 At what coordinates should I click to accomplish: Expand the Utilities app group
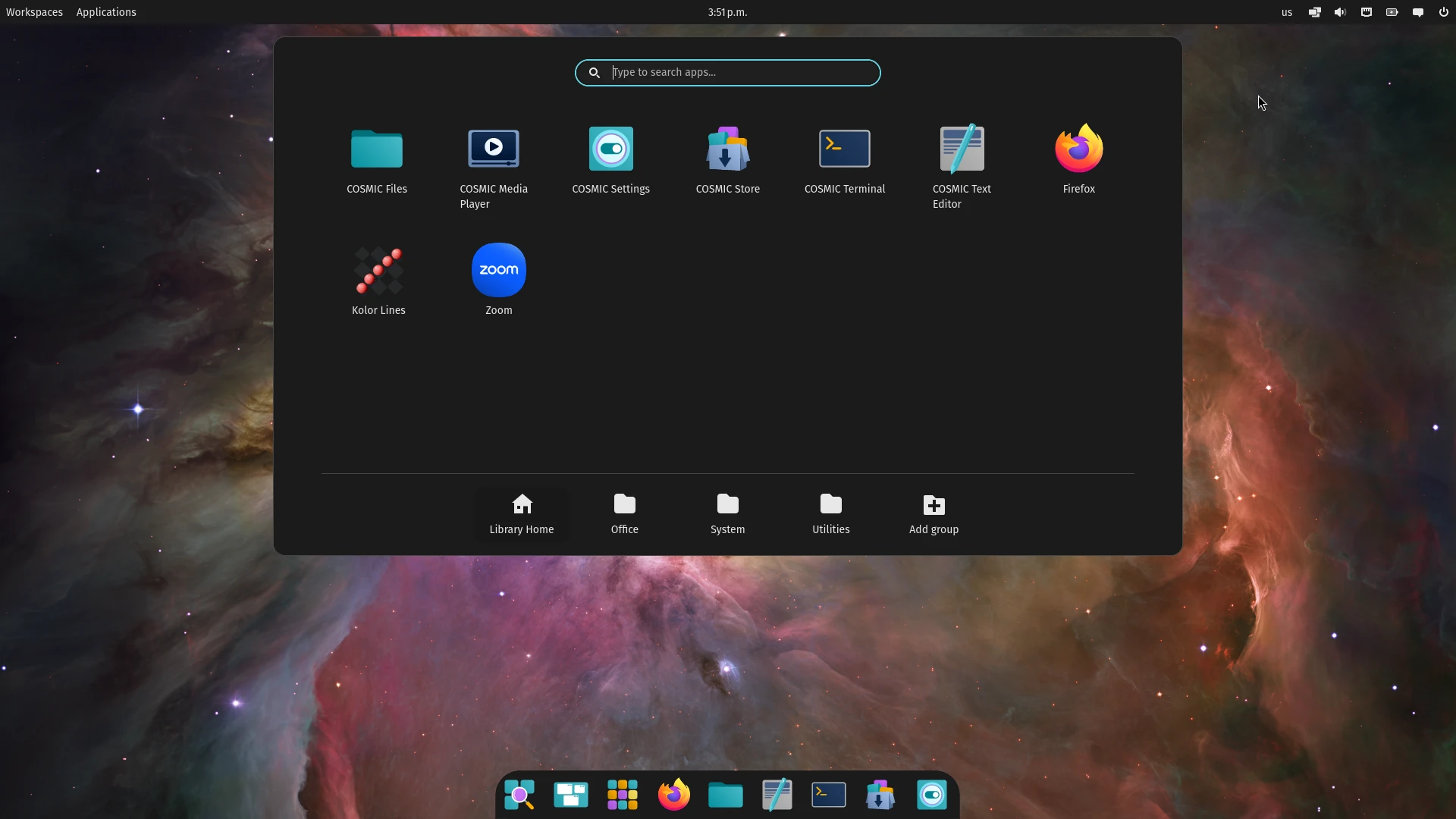[x=830, y=513]
